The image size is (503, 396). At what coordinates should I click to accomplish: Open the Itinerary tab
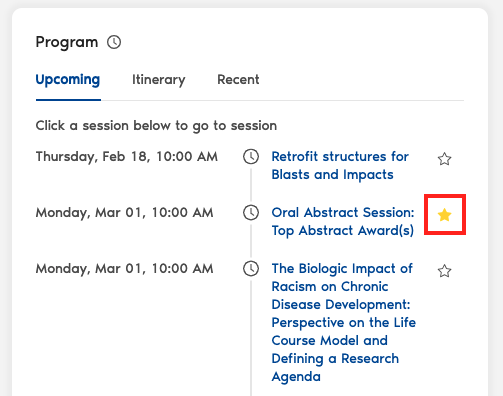click(x=159, y=80)
